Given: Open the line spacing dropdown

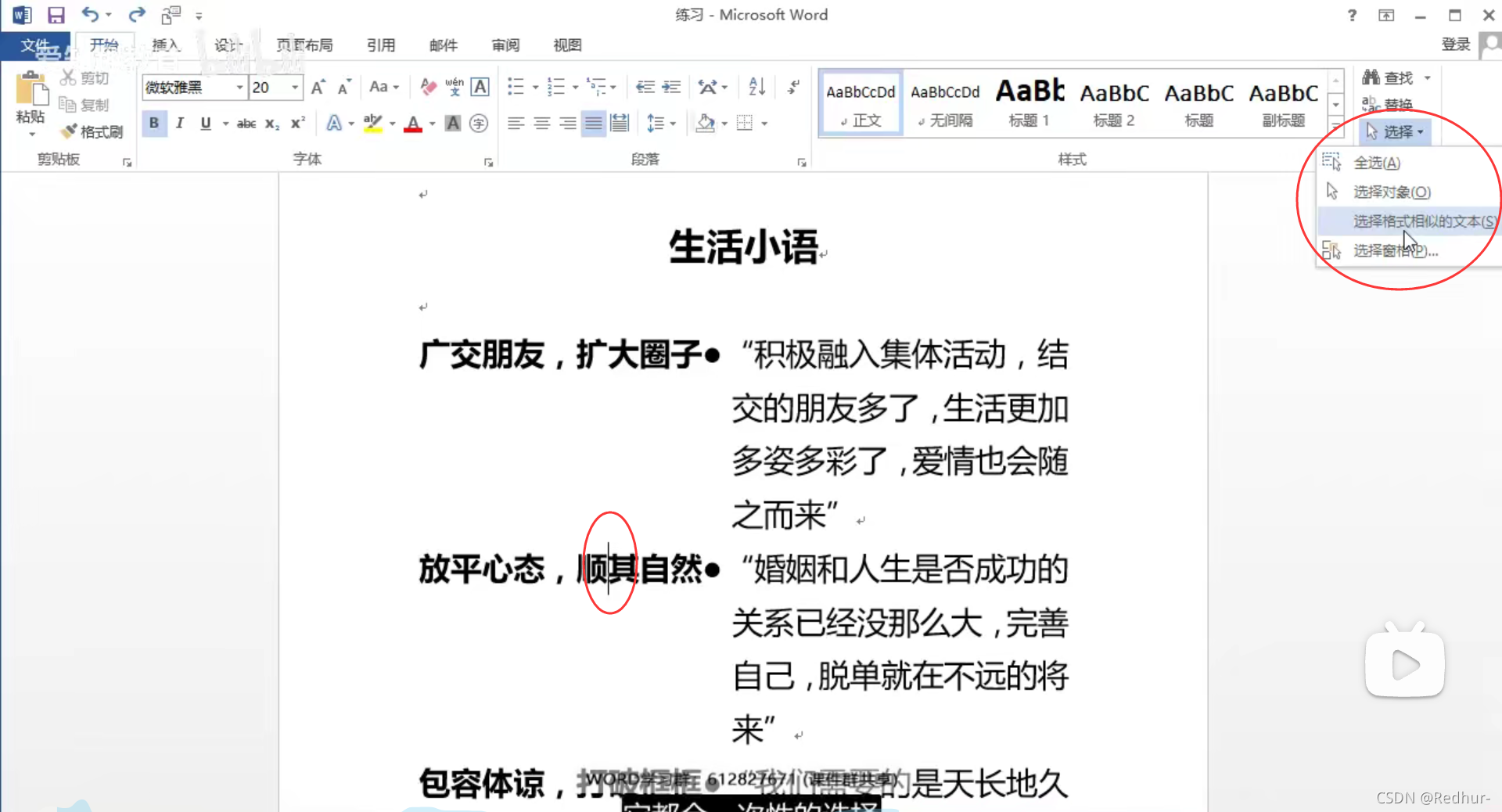Looking at the screenshot, I should tap(671, 123).
